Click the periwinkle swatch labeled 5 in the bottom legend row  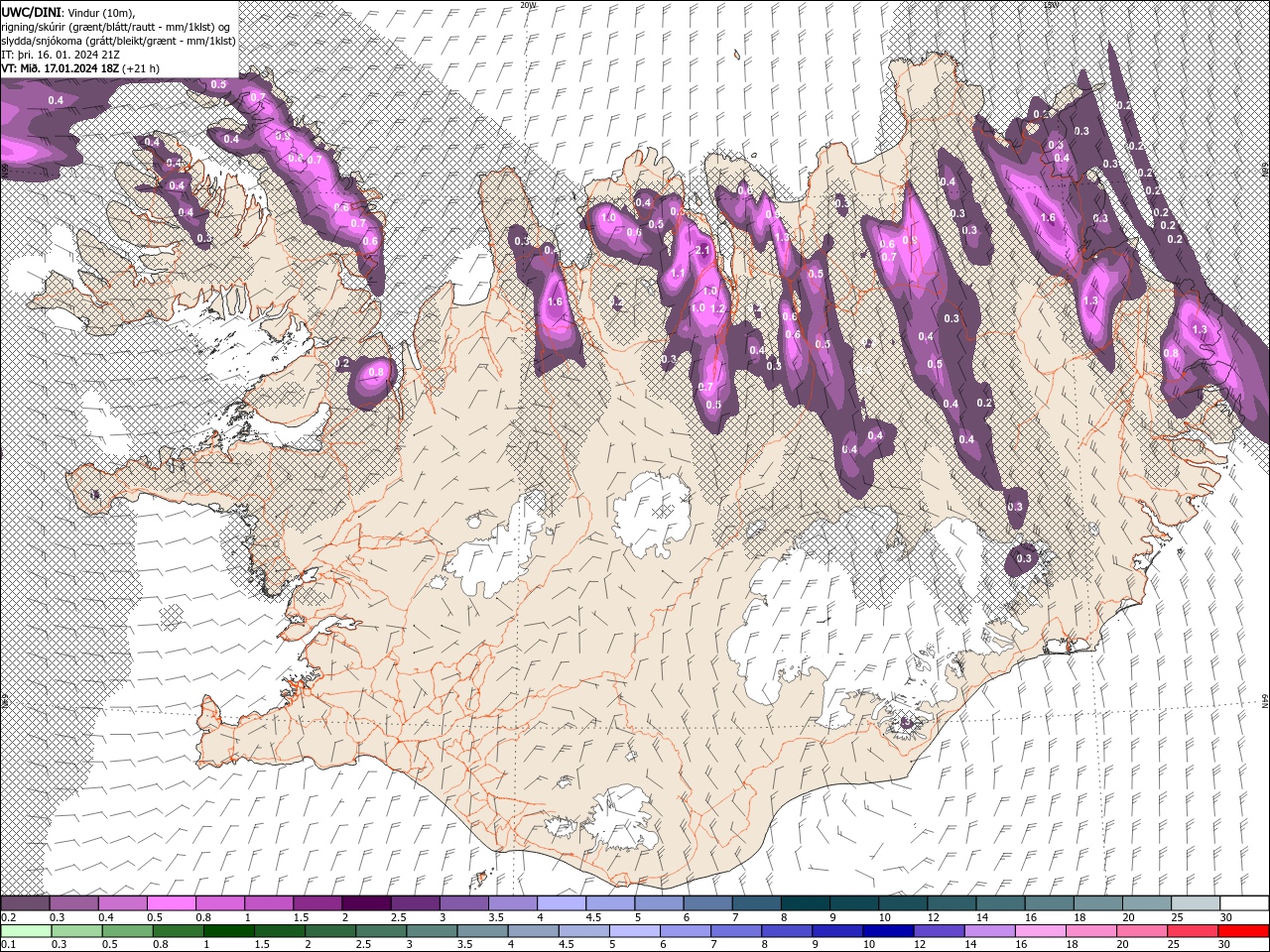[634, 930]
